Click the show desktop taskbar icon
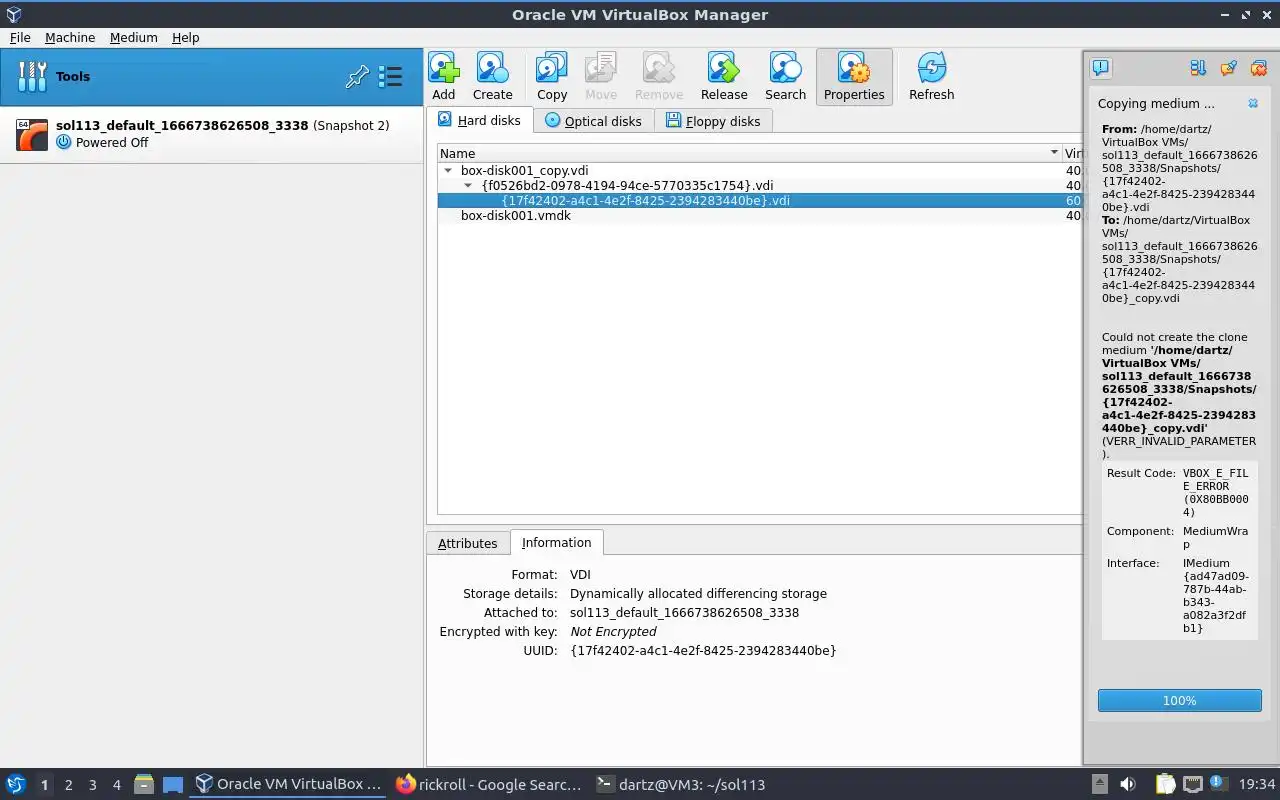Image resolution: width=1280 pixels, height=800 pixels. (173, 785)
